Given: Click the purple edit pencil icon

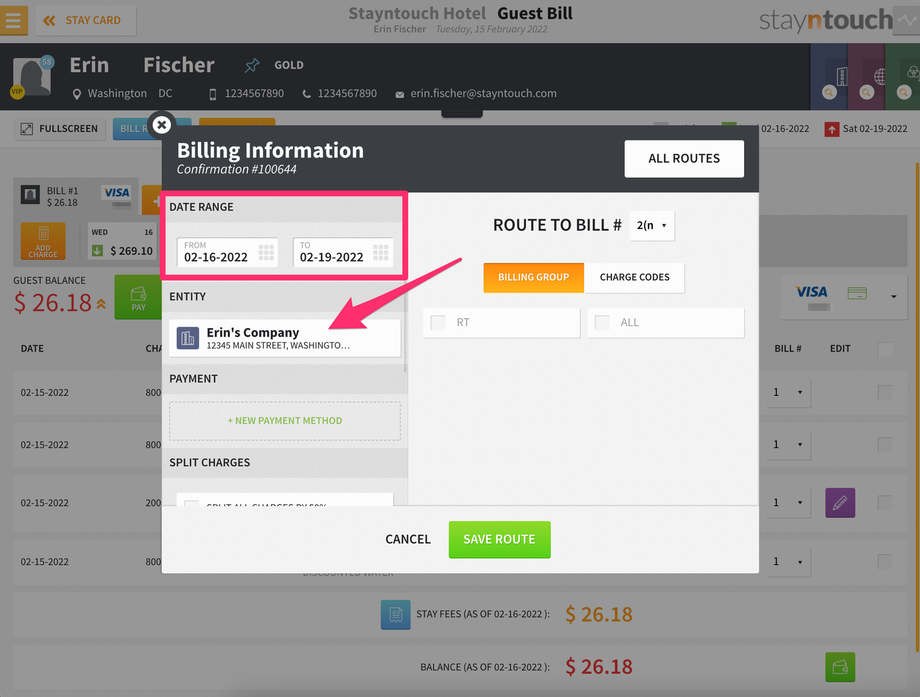Looking at the screenshot, I should 840,503.
